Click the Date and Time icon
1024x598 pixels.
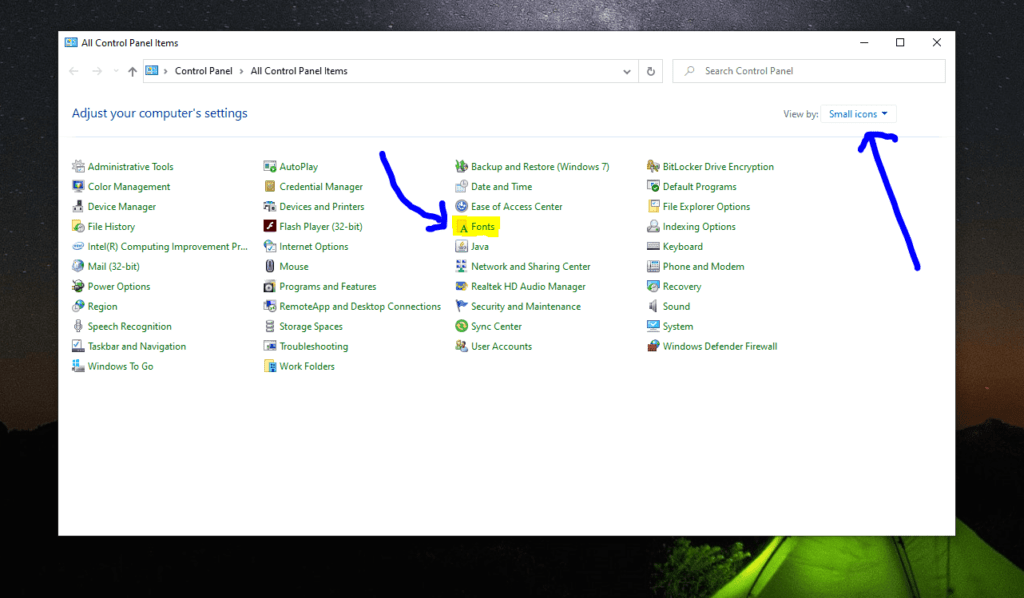pos(461,186)
